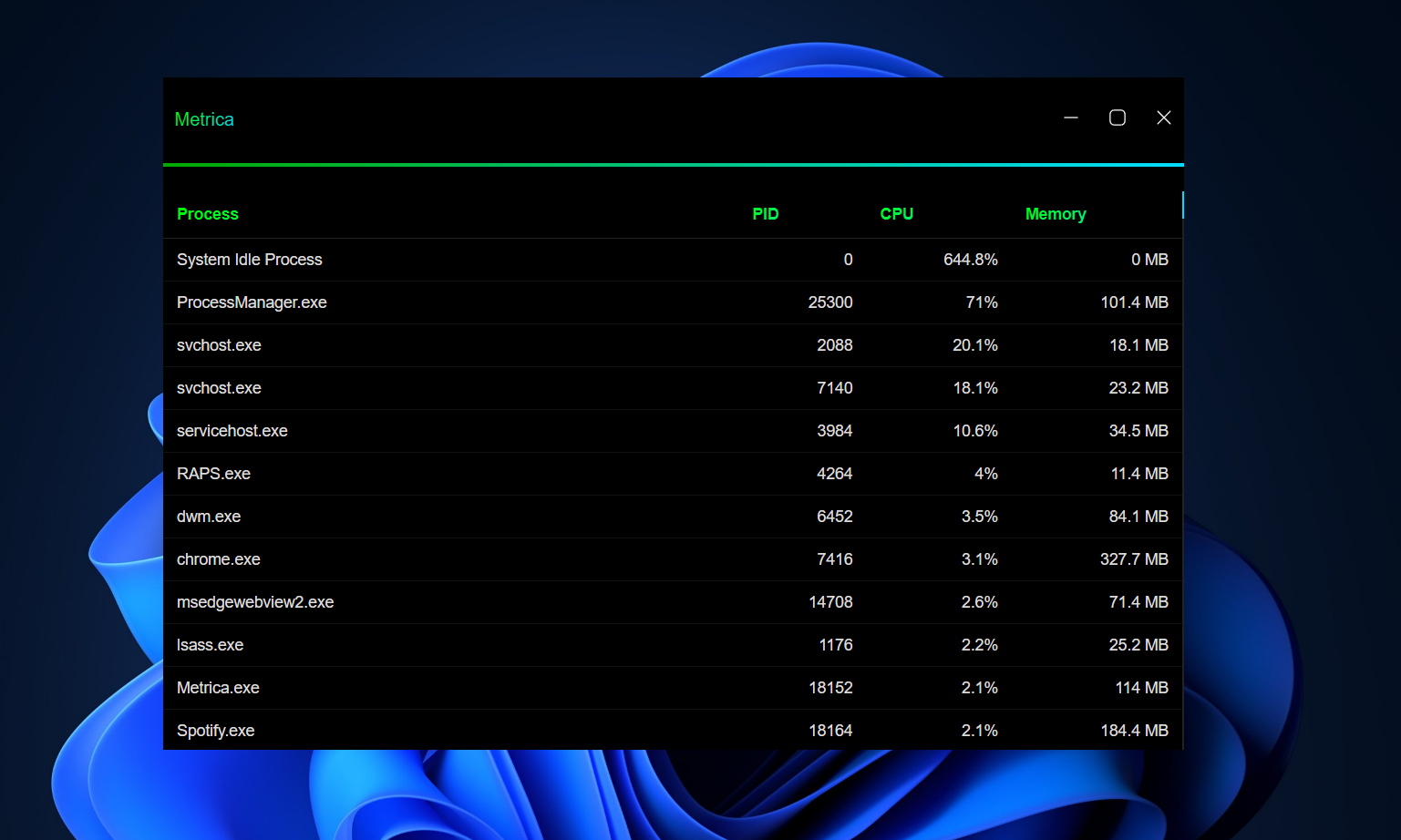
Task: Select svchost.exe with PID 2088
Action: tap(547, 345)
